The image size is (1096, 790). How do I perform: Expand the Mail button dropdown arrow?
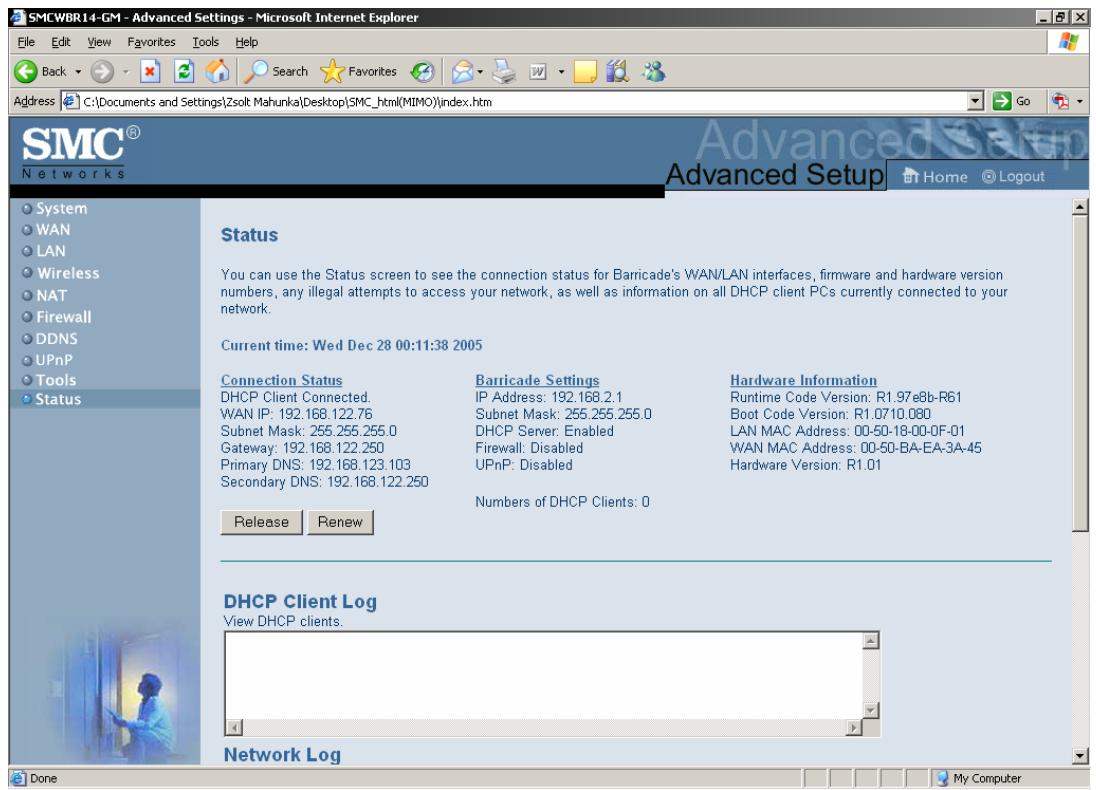pyautogui.click(x=480, y=72)
